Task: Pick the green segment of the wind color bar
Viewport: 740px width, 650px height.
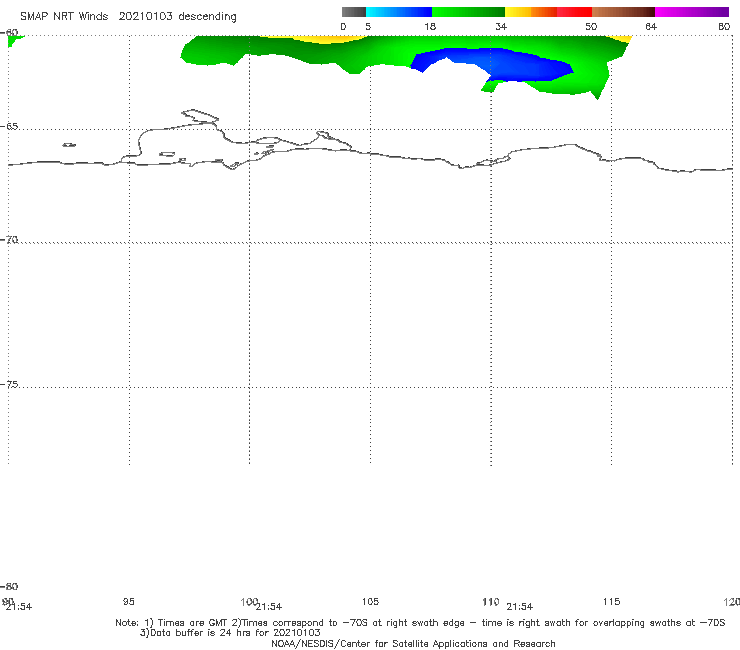Action: 469,12
